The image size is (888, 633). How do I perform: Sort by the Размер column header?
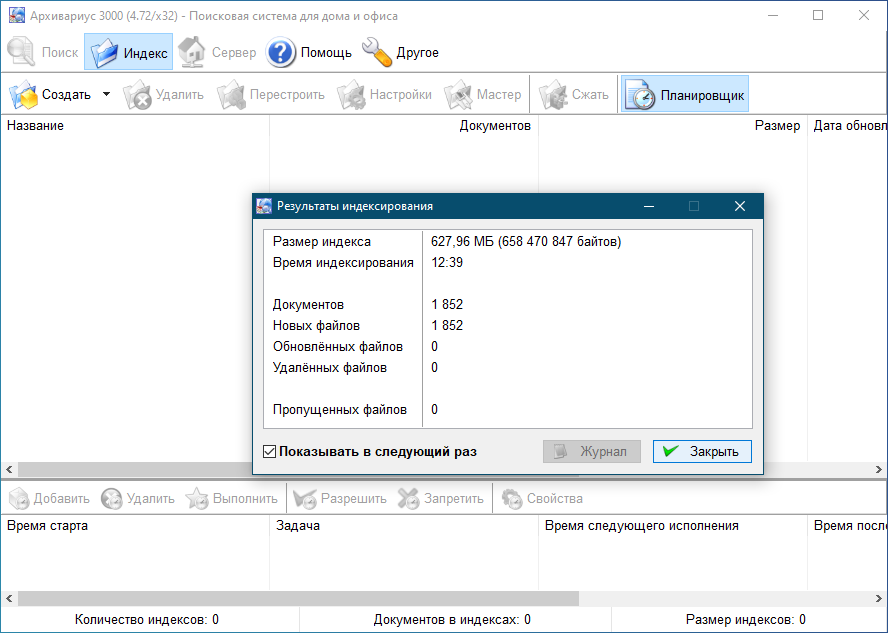coord(673,126)
